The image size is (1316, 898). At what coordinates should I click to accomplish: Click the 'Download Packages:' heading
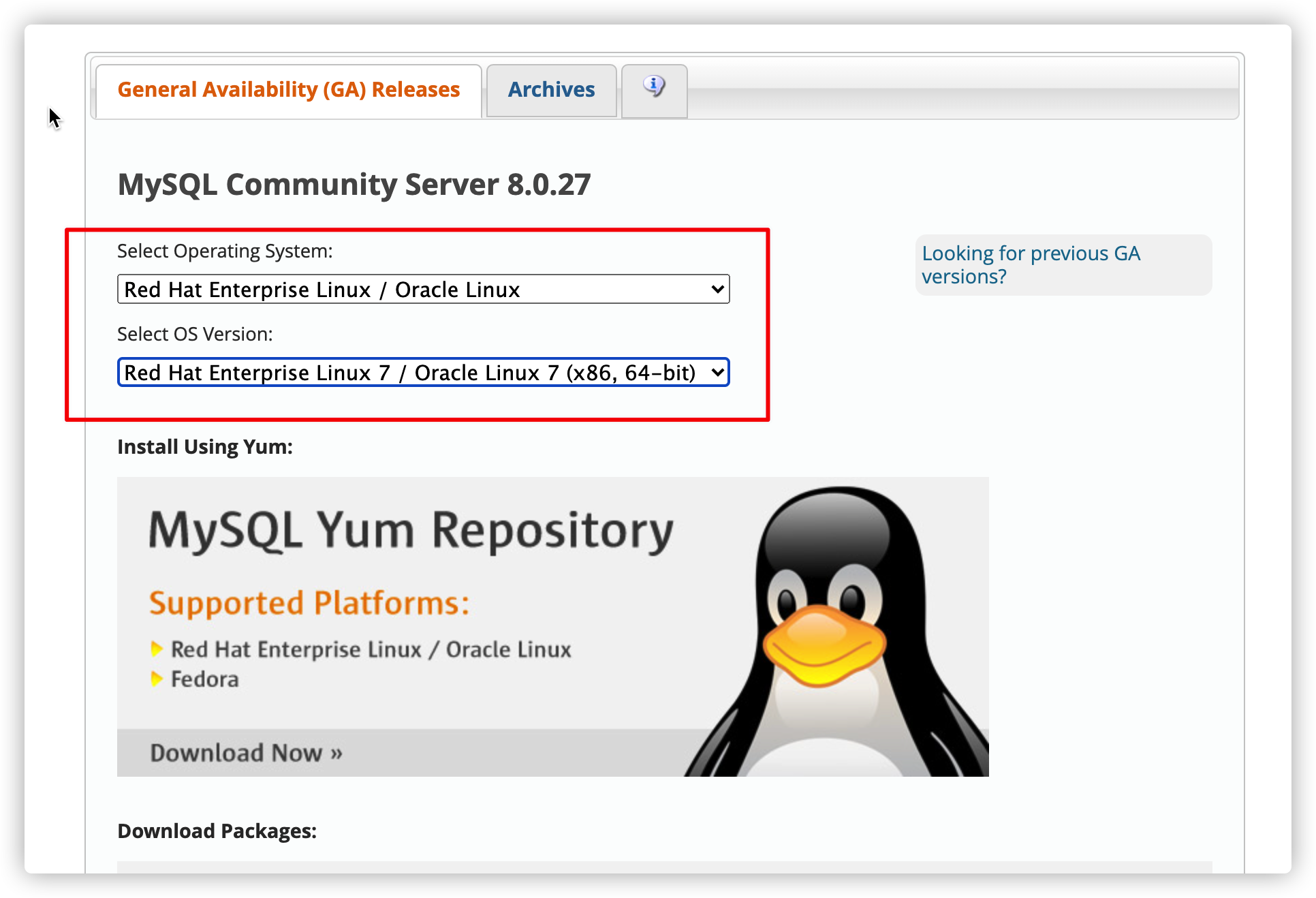click(x=217, y=831)
